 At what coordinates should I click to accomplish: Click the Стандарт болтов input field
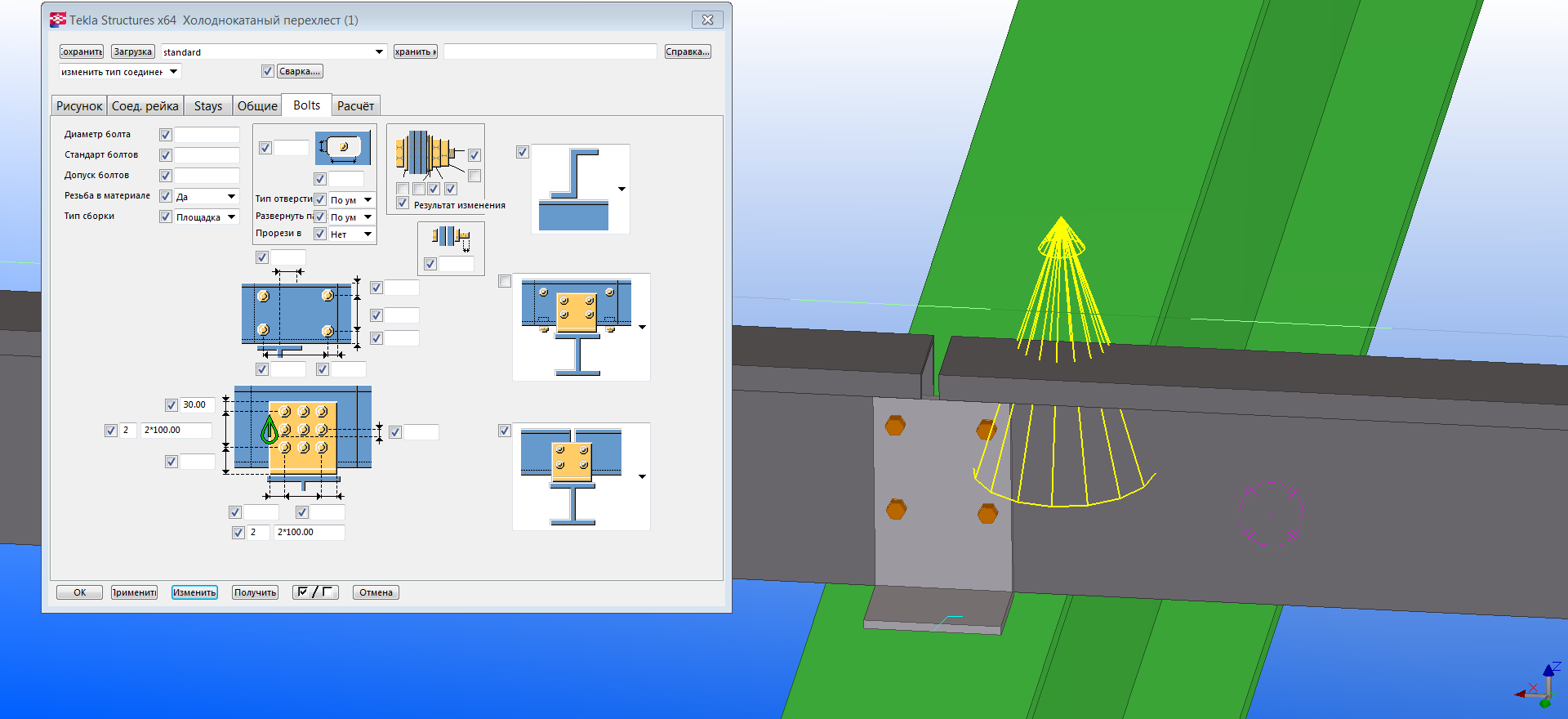(x=207, y=155)
